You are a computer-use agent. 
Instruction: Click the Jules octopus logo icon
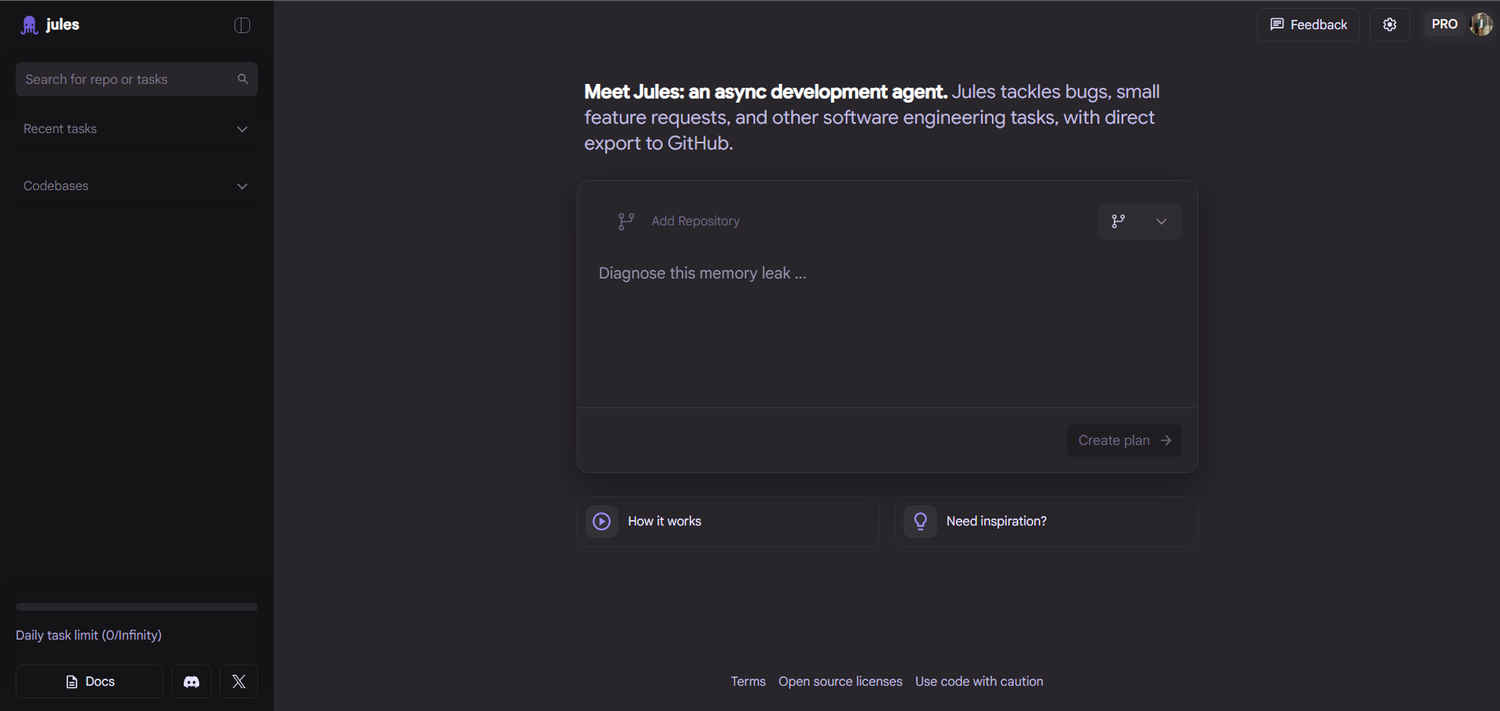point(30,25)
